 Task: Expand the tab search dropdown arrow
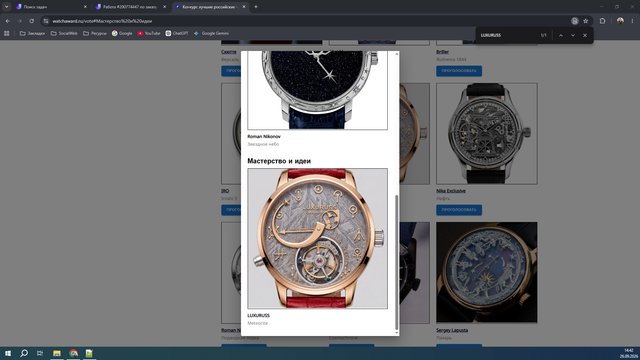tap(7, 7)
